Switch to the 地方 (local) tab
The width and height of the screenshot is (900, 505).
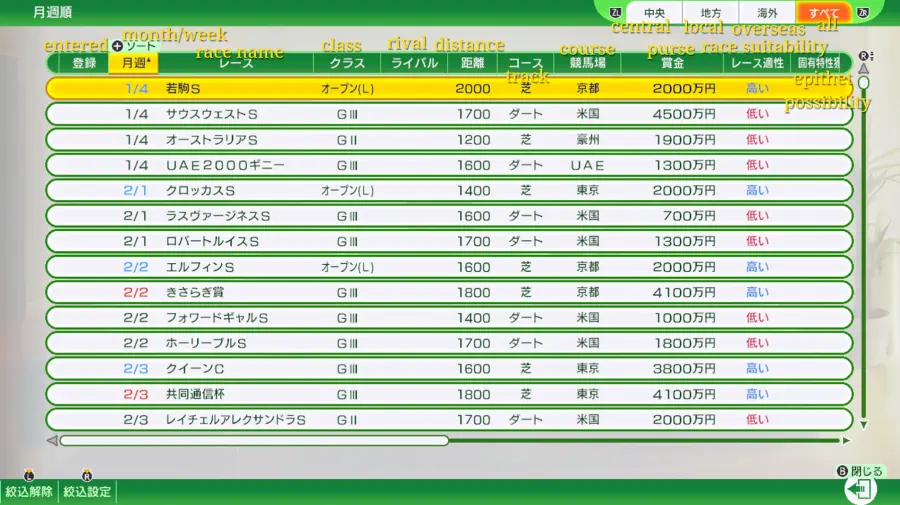click(x=711, y=13)
